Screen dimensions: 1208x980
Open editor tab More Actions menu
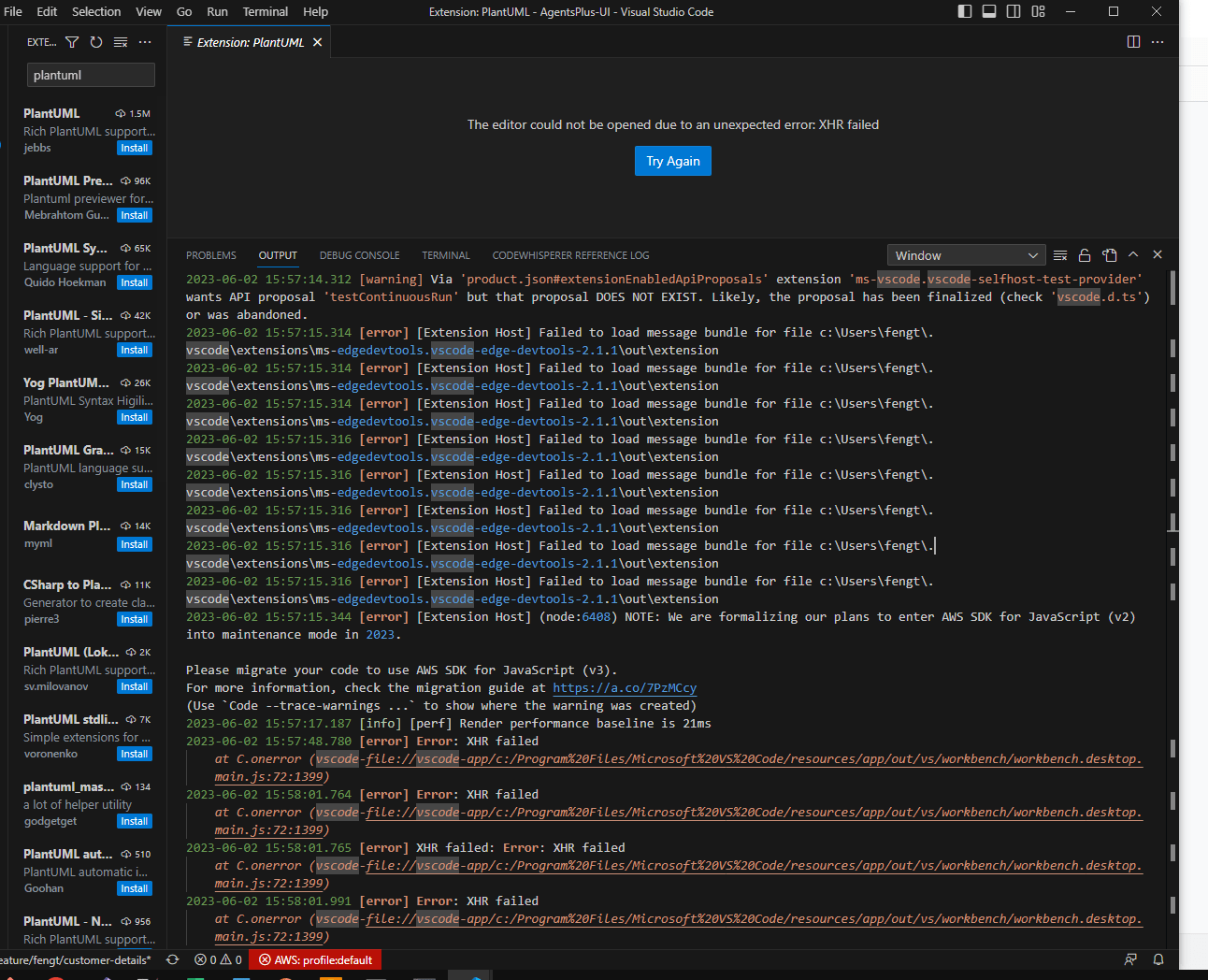tap(1158, 42)
